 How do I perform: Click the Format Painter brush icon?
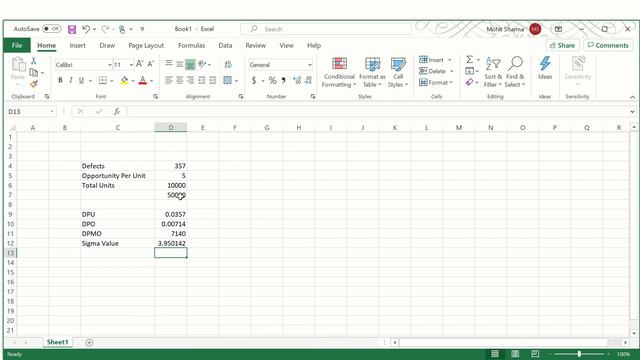(x=34, y=84)
